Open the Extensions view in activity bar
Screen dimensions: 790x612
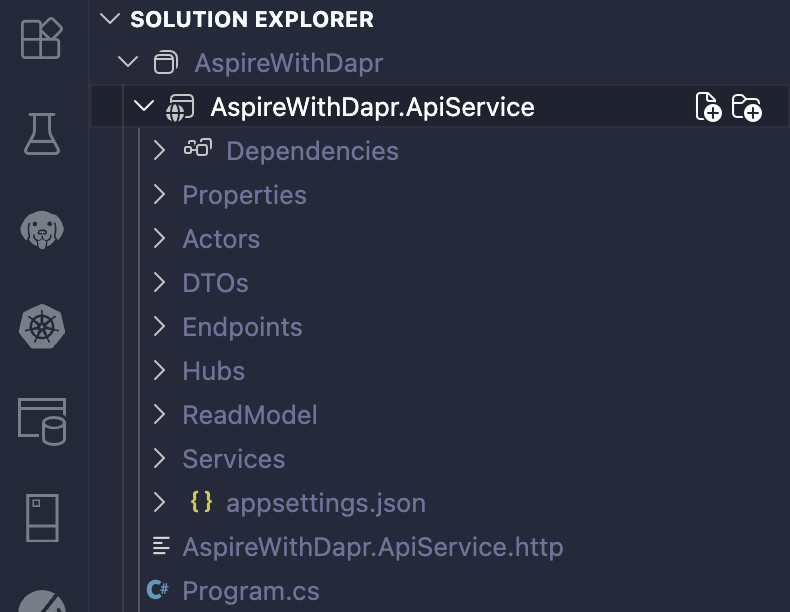point(42,38)
